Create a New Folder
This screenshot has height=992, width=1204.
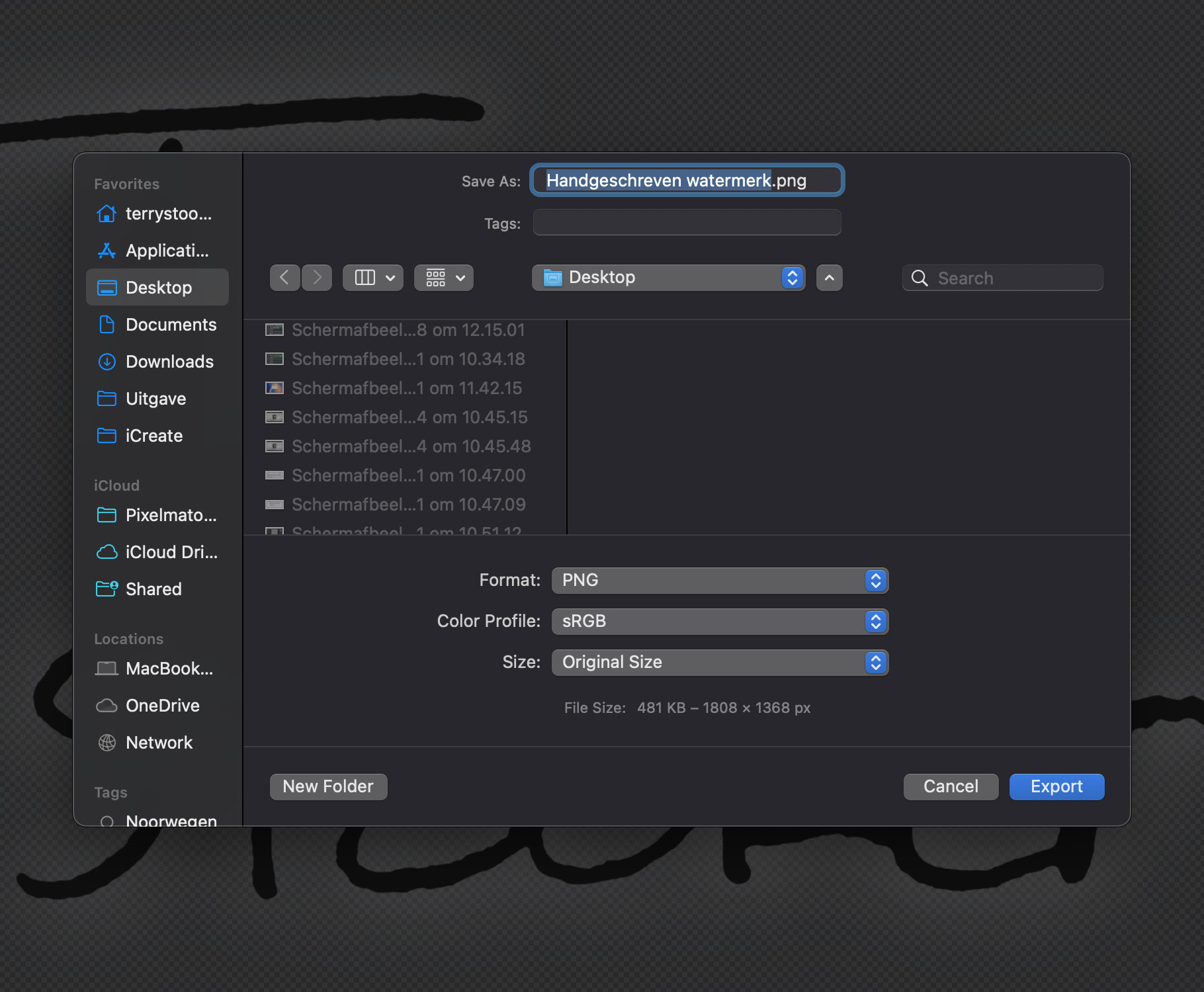pyautogui.click(x=328, y=787)
